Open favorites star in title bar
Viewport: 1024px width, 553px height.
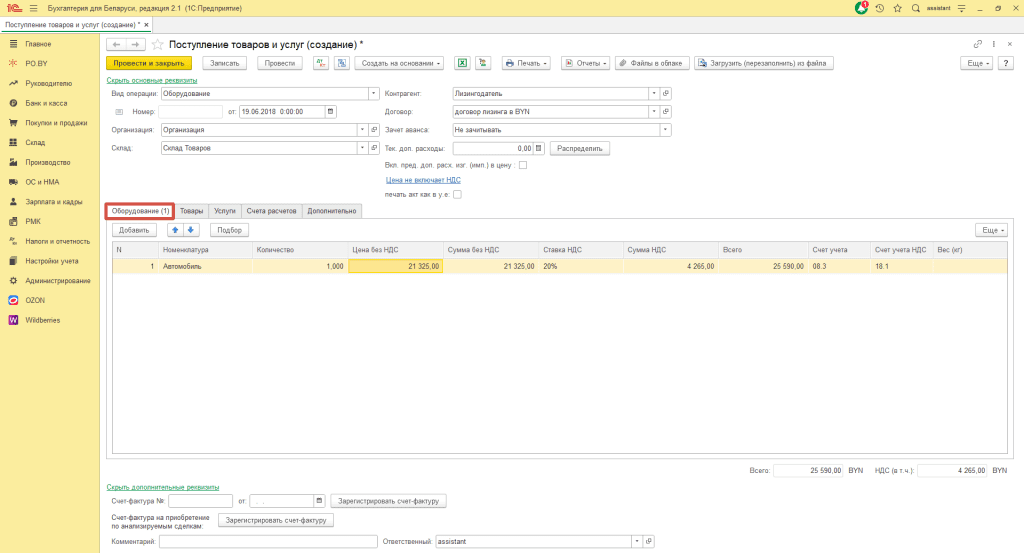897,8
